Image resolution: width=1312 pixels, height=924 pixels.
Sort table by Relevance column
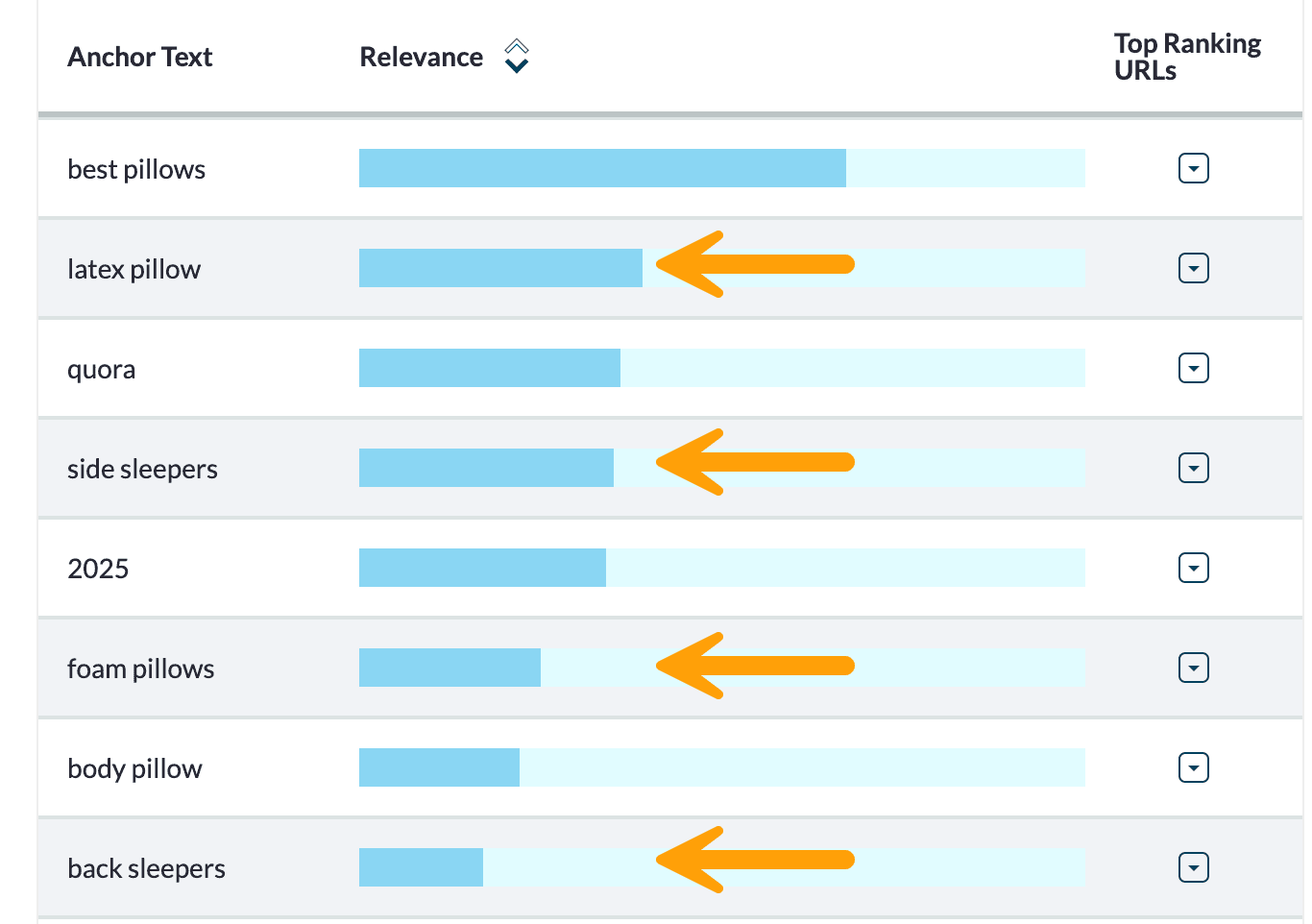click(x=517, y=57)
